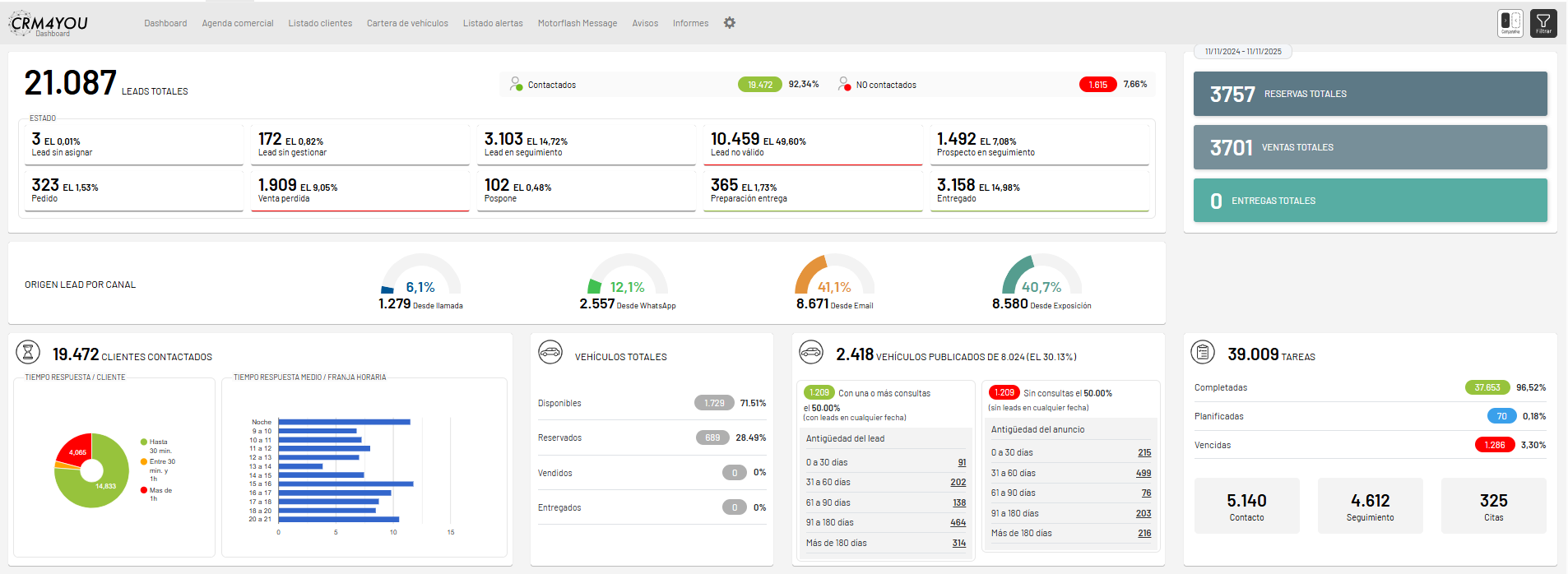
Task: Toggle the Comparativa switch
Action: coord(1510,23)
